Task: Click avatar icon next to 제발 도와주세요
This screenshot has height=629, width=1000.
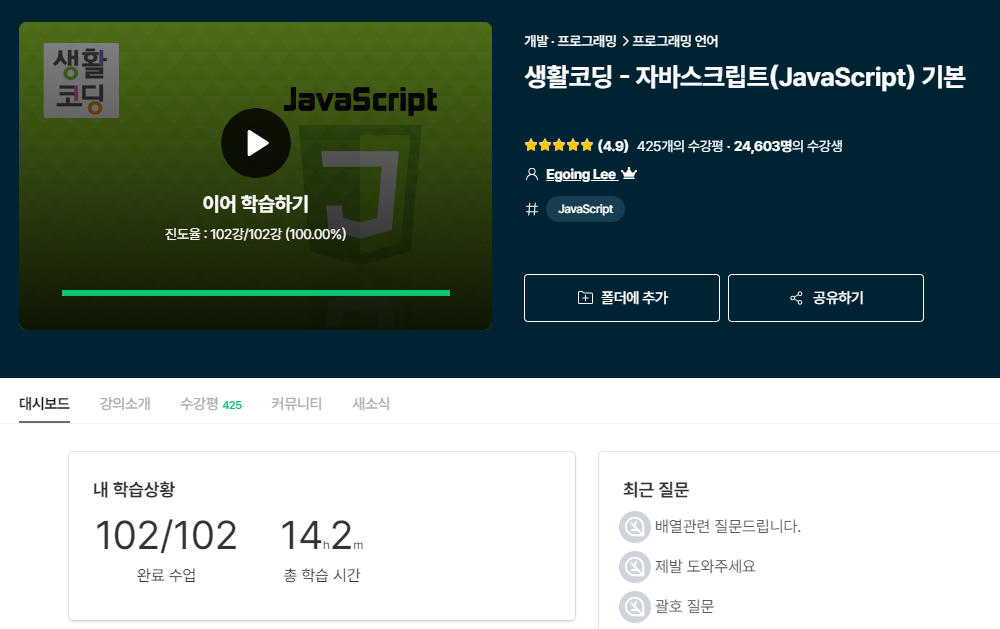Action: point(635,566)
